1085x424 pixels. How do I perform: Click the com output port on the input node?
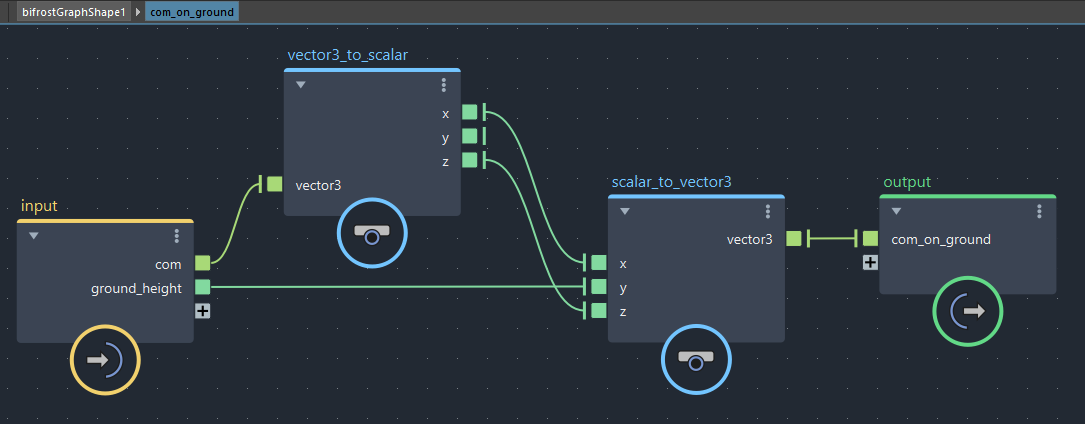203,263
